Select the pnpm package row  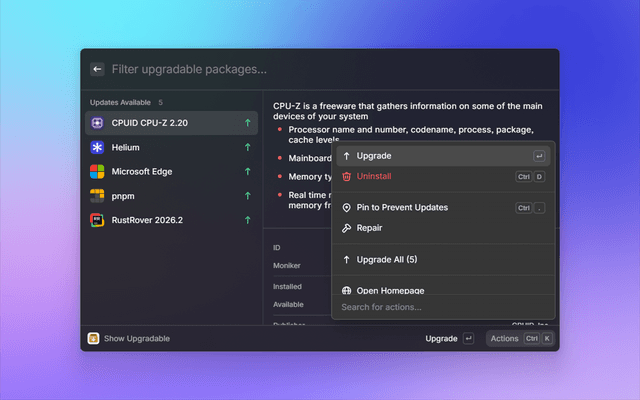pos(171,196)
